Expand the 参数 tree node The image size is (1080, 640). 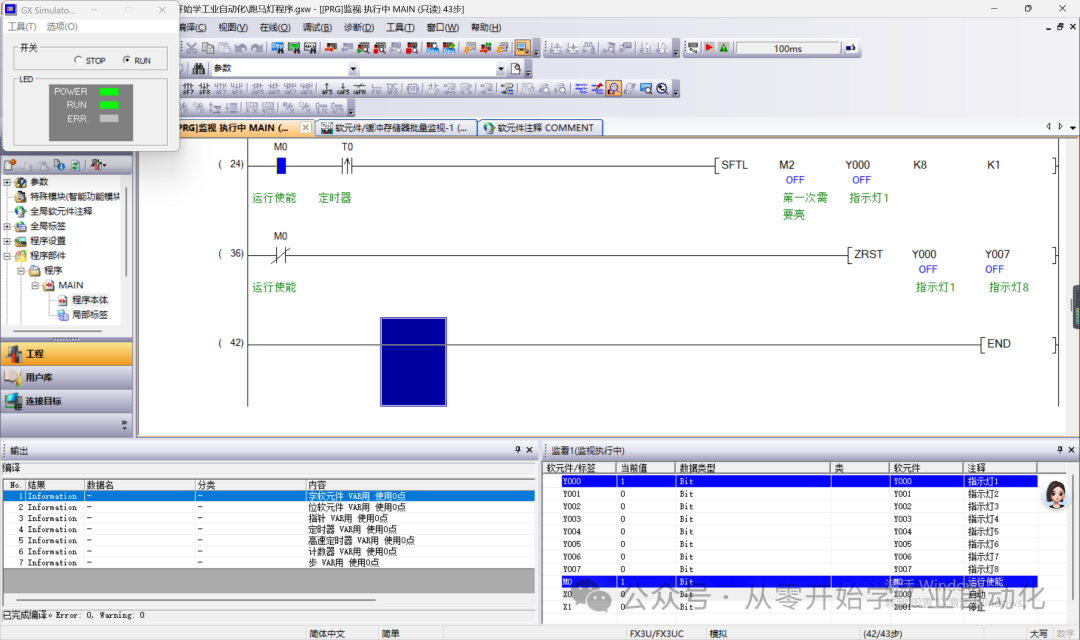(x=7, y=182)
